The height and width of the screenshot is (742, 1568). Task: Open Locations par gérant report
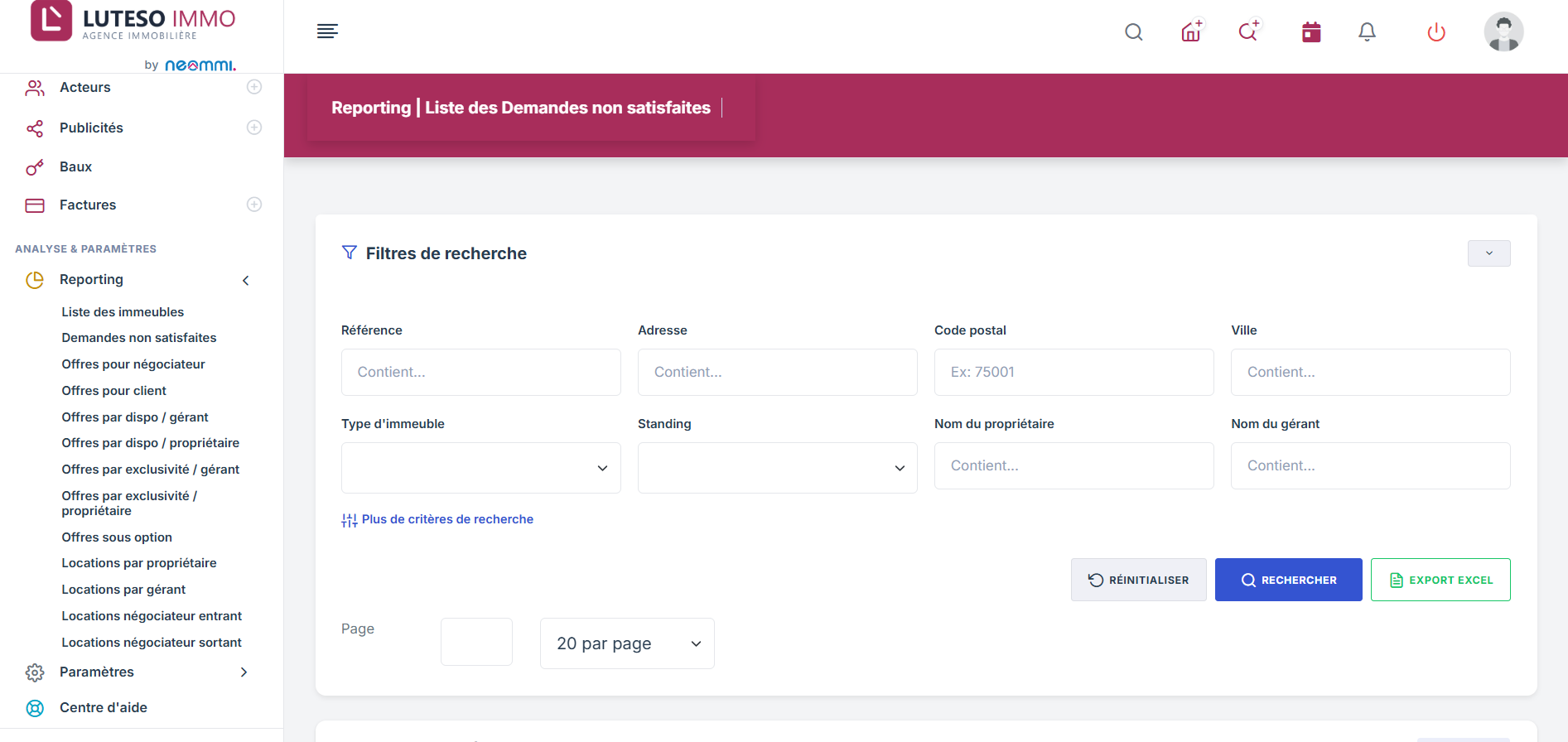point(123,590)
